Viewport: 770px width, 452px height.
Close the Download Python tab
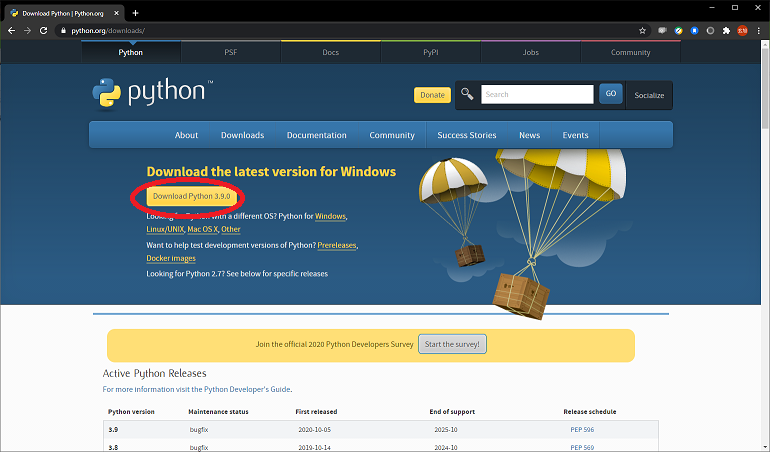pyautogui.click(x=116, y=13)
